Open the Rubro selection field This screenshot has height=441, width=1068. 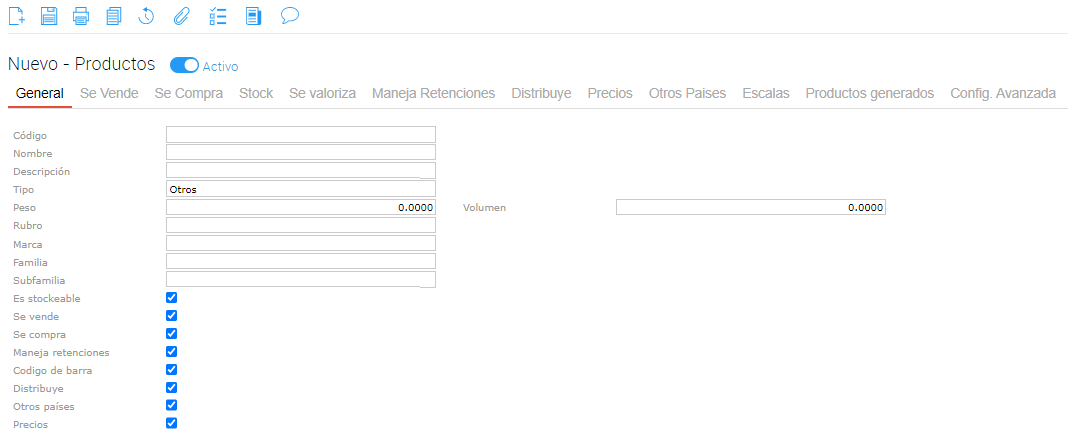click(300, 226)
